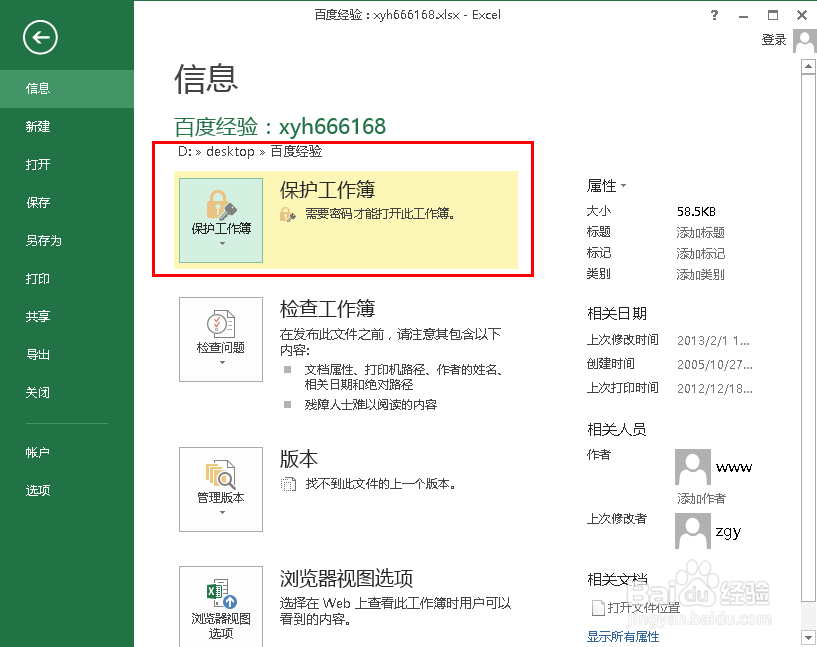This screenshot has width=817, height=647.
Task: Open 浏览器视图选项 (Browser View Options) icon
Action: pyautogui.click(x=220, y=603)
